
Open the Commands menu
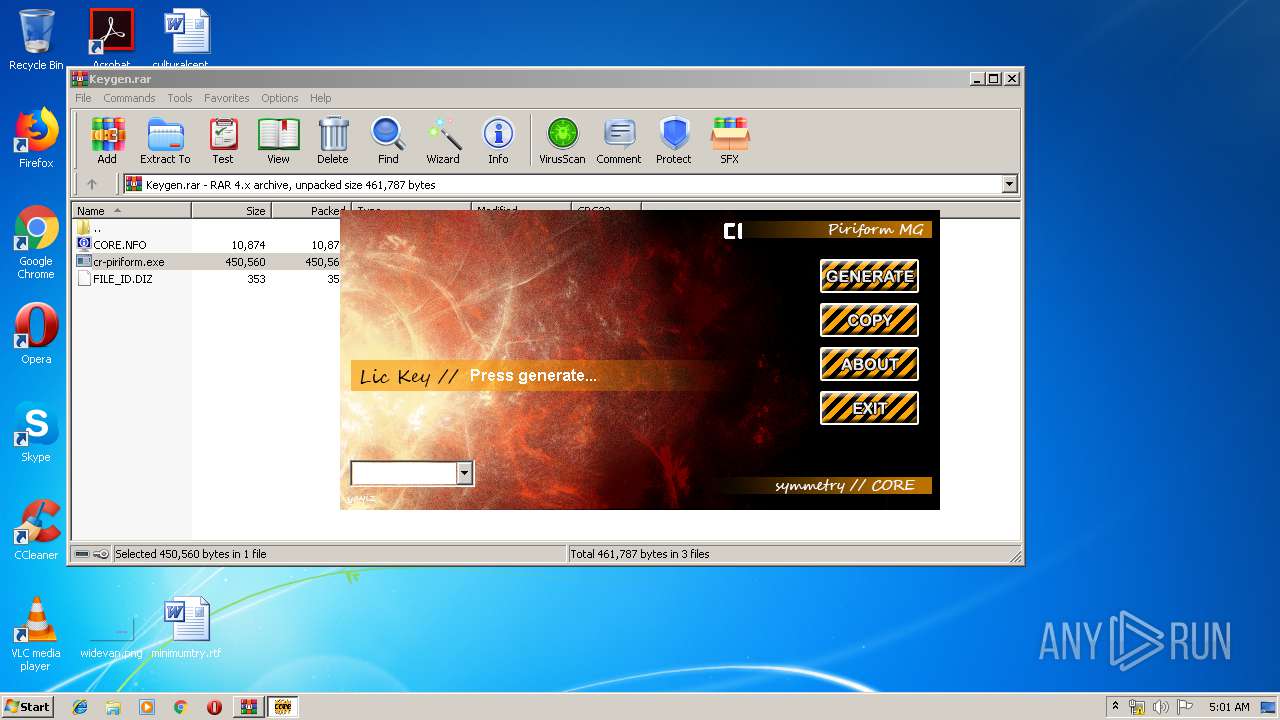(x=129, y=98)
